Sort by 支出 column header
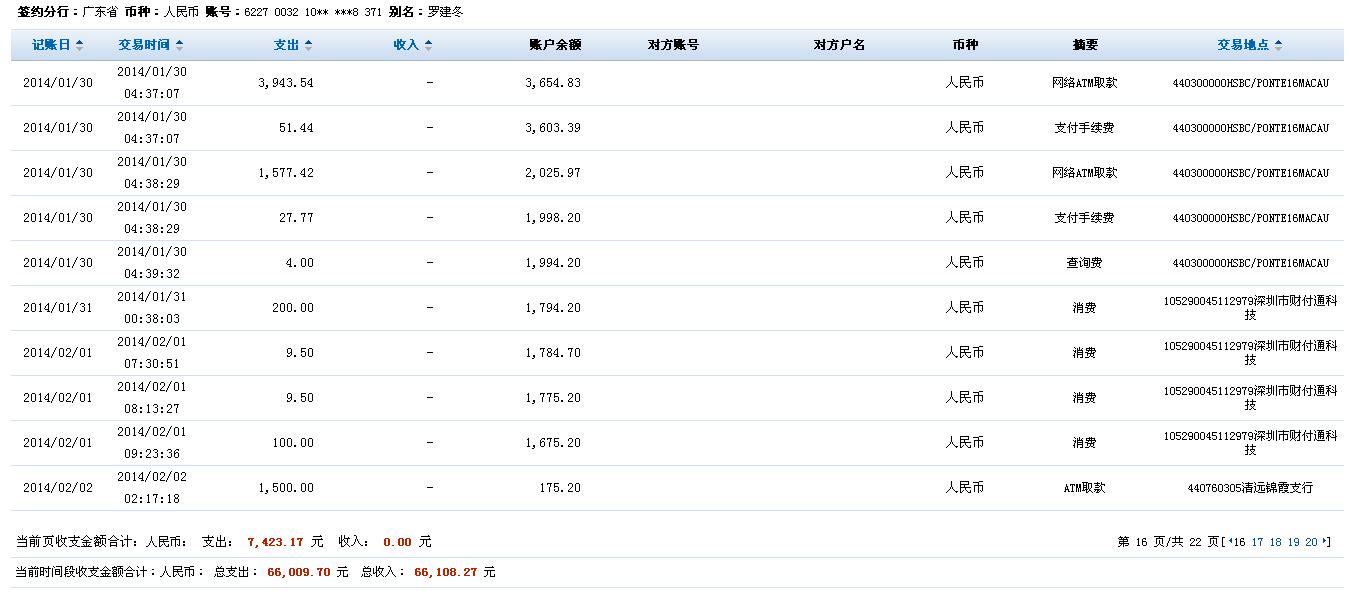Viewport: 1349px width, 598px height. [286, 45]
